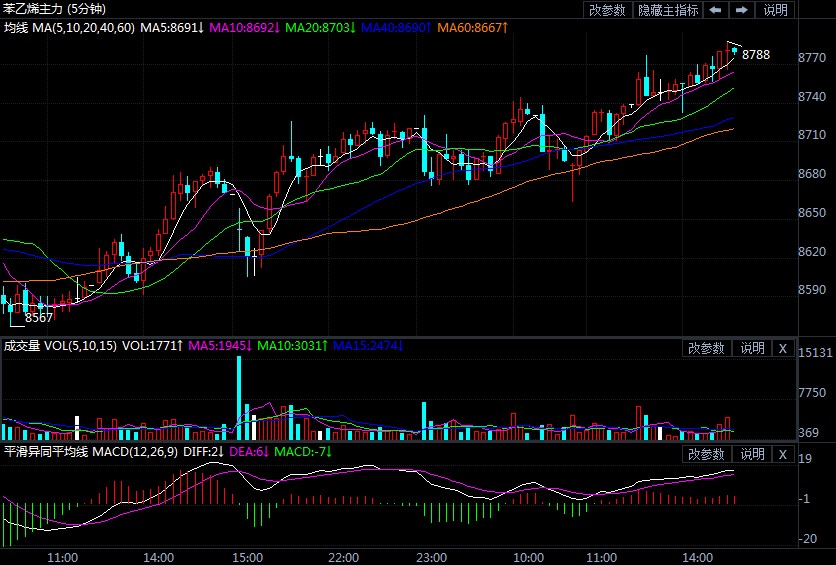Image resolution: width=836 pixels, height=565 pixels.
Task: Close the volume (成交量) indicator panel
Action: [783, 348]
